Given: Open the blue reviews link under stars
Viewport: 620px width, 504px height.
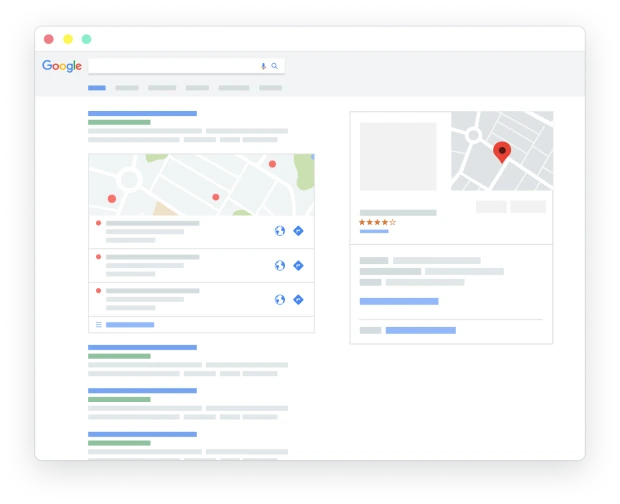Looking at the screenshot, I should pyautogui.click(x=374, y=231).
